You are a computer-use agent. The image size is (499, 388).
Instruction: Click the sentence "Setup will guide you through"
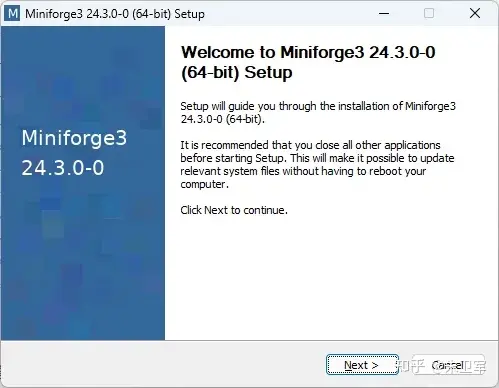[318, 112]
